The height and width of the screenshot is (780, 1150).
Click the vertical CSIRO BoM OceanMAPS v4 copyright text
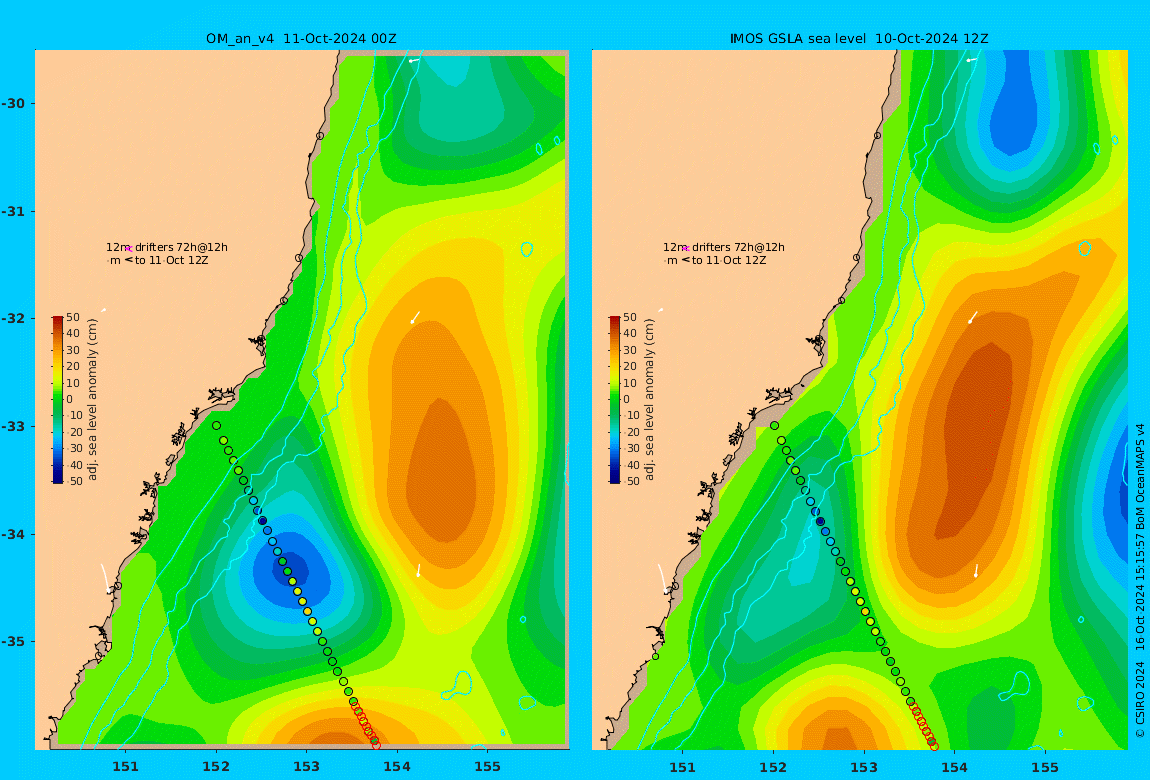(1140, 581)
